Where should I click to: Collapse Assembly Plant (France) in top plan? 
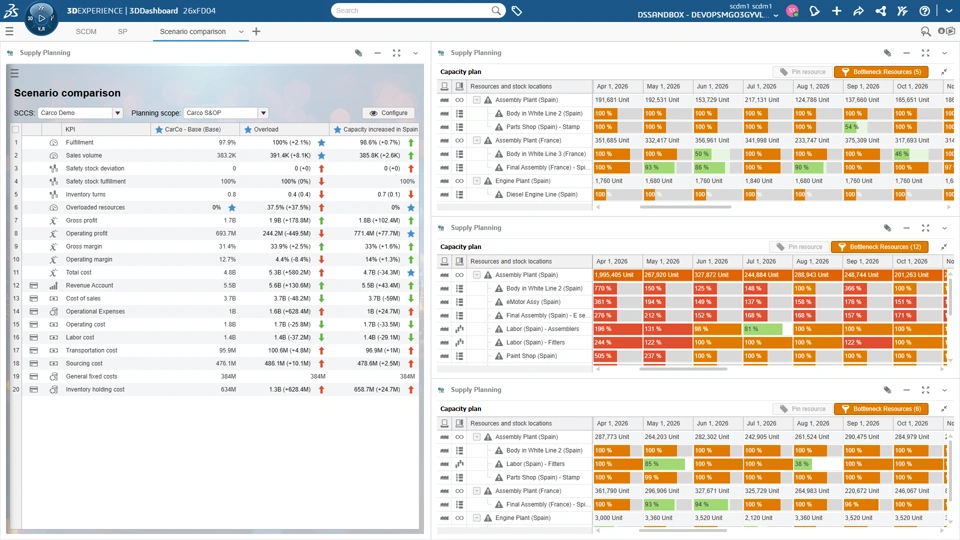[476, 140]
